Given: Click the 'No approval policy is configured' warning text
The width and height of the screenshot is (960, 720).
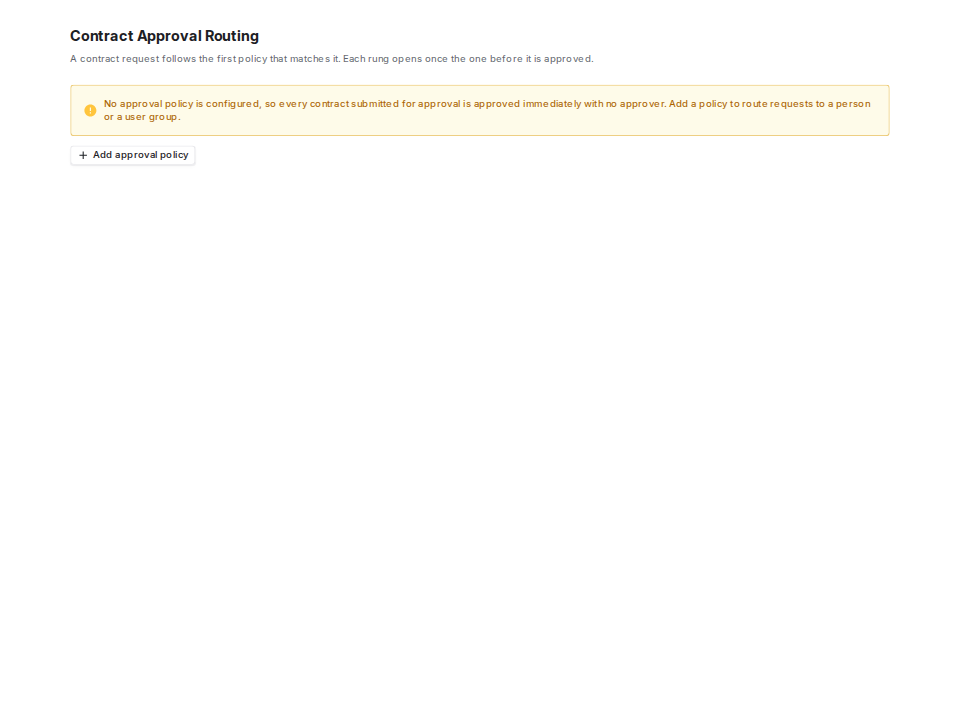Looking at the screenshot, I should pyautogui.click(x=487, y=110).
